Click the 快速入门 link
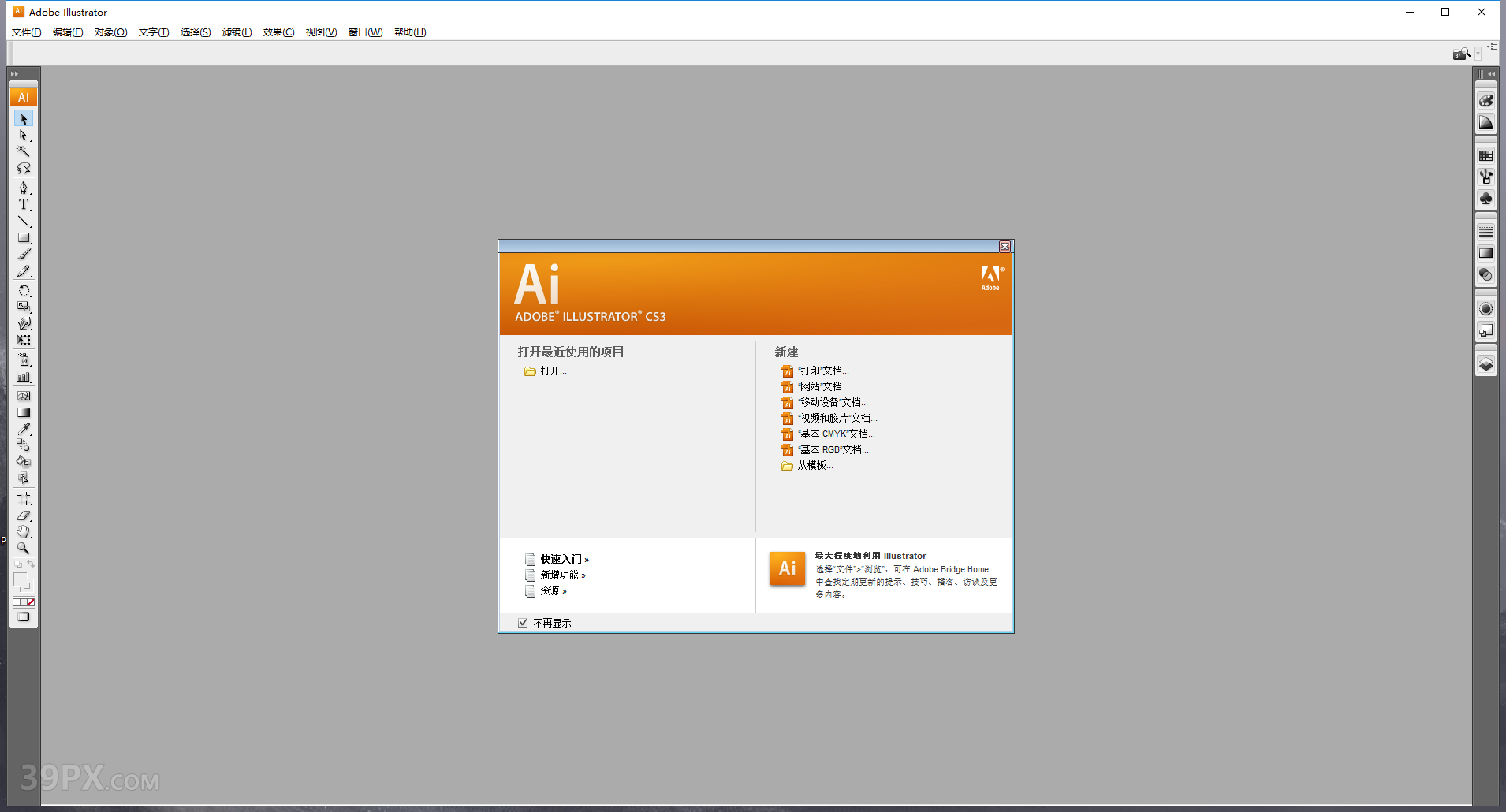Image resolution: width=1506 pixels, height=812 pixels. pyautogui.click(x=561, y=559)
